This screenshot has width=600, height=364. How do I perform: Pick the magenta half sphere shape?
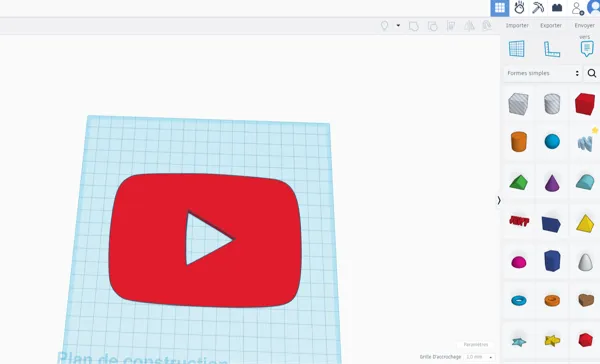click(x=519, y=262)
